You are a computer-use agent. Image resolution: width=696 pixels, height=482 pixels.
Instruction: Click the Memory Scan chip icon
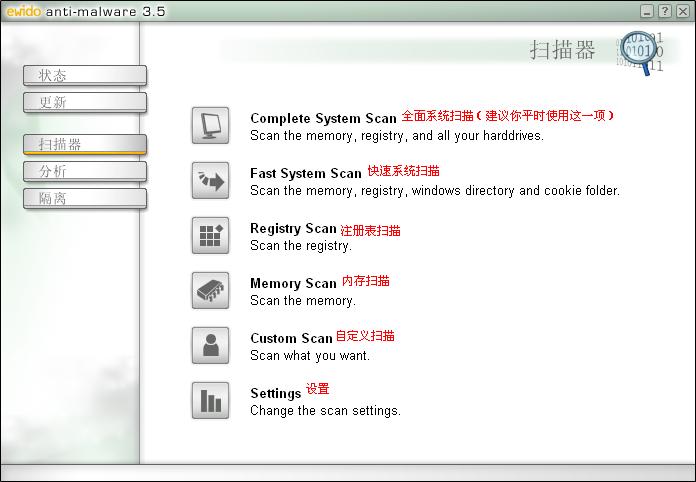[x=210, y=291]
